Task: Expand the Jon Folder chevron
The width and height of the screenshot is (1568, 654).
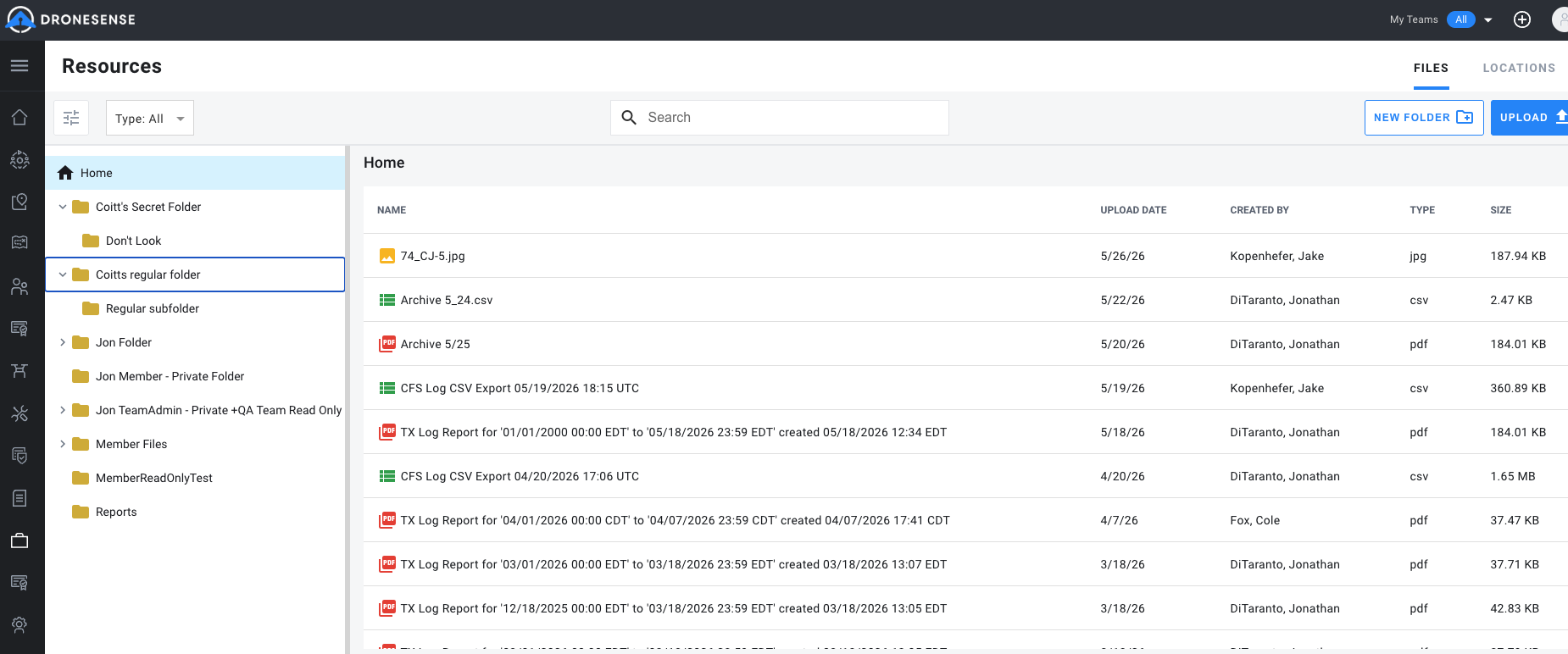Action: pos(63,342)
